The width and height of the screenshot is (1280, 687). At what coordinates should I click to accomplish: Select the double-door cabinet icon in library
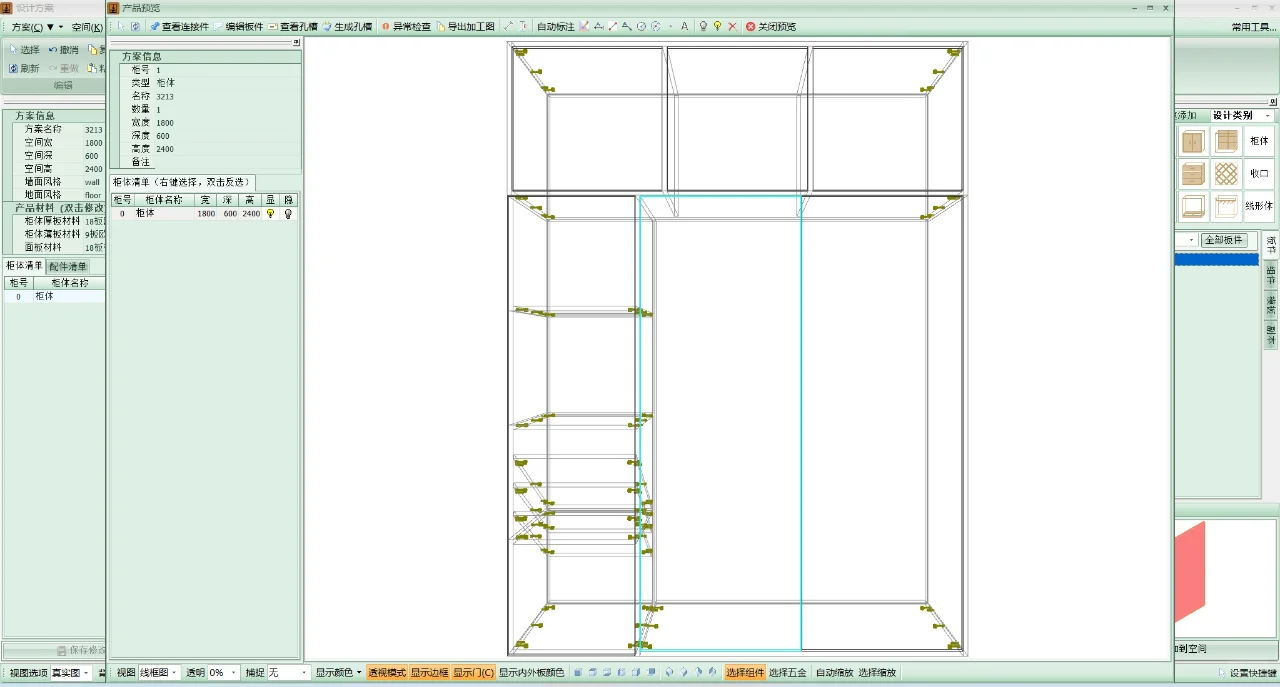pos(1193,141)
